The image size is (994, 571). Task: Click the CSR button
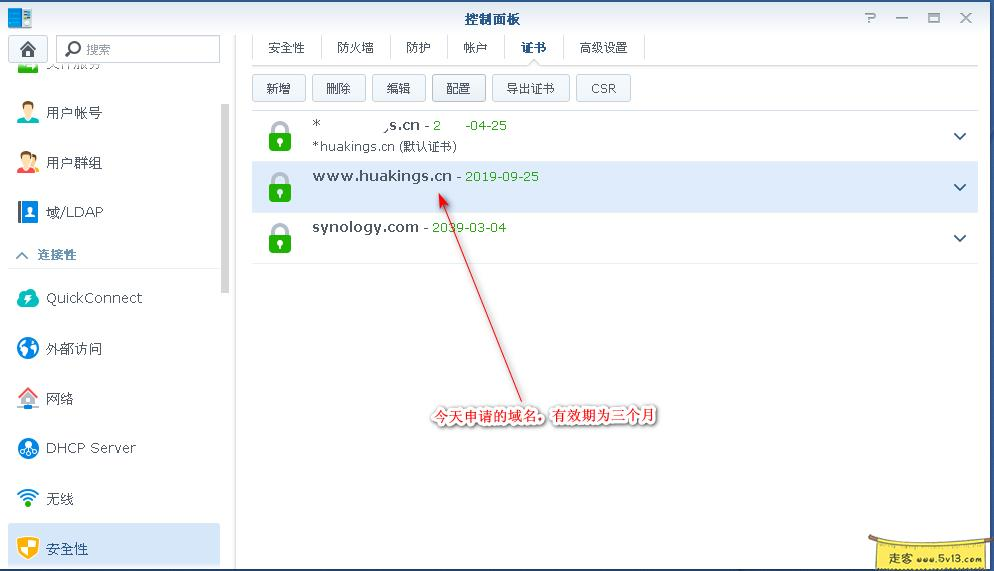pyautogui.click(x=604, y=88)
